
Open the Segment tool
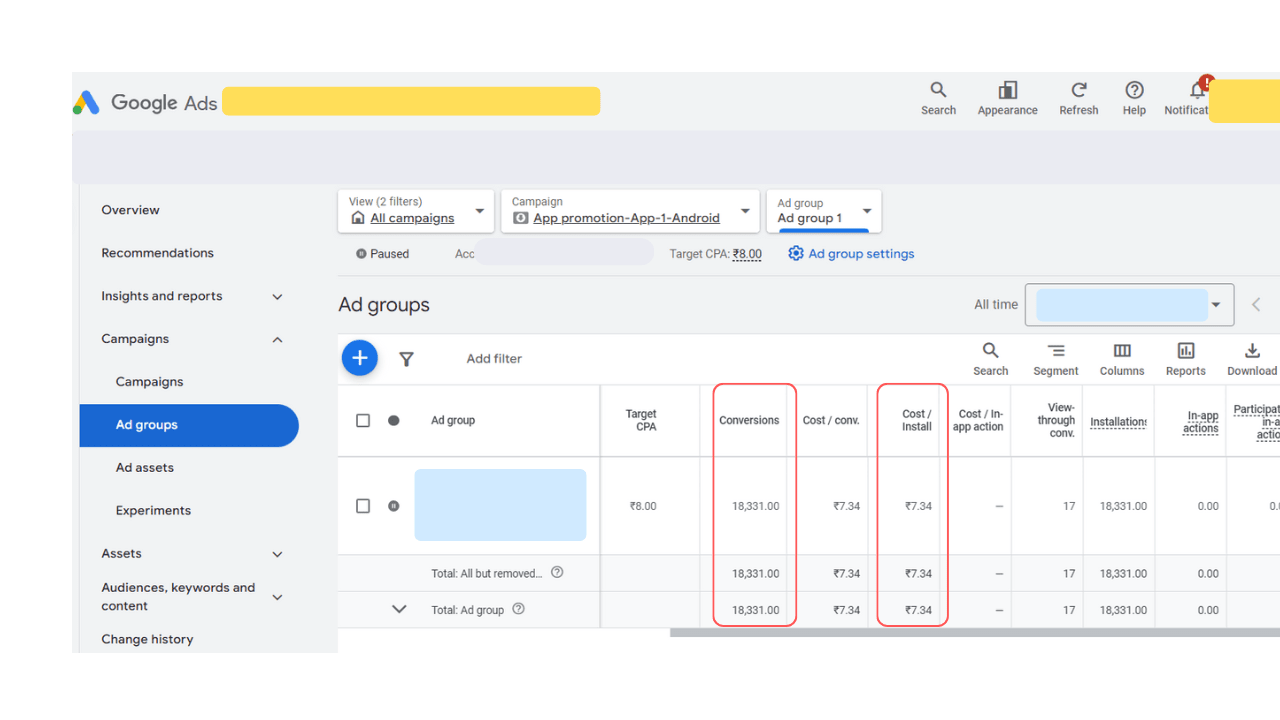pyautogui.click(x=1056, y=352)
